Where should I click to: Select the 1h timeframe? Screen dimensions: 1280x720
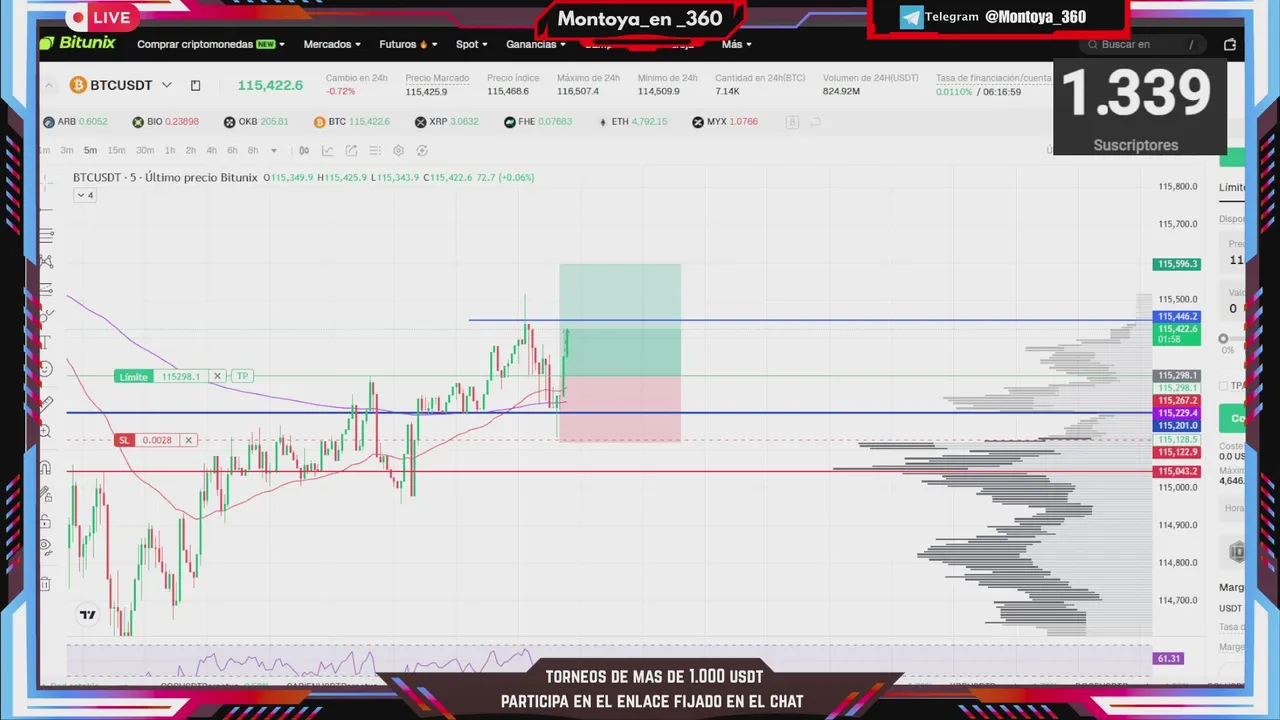tap(170, 151)
